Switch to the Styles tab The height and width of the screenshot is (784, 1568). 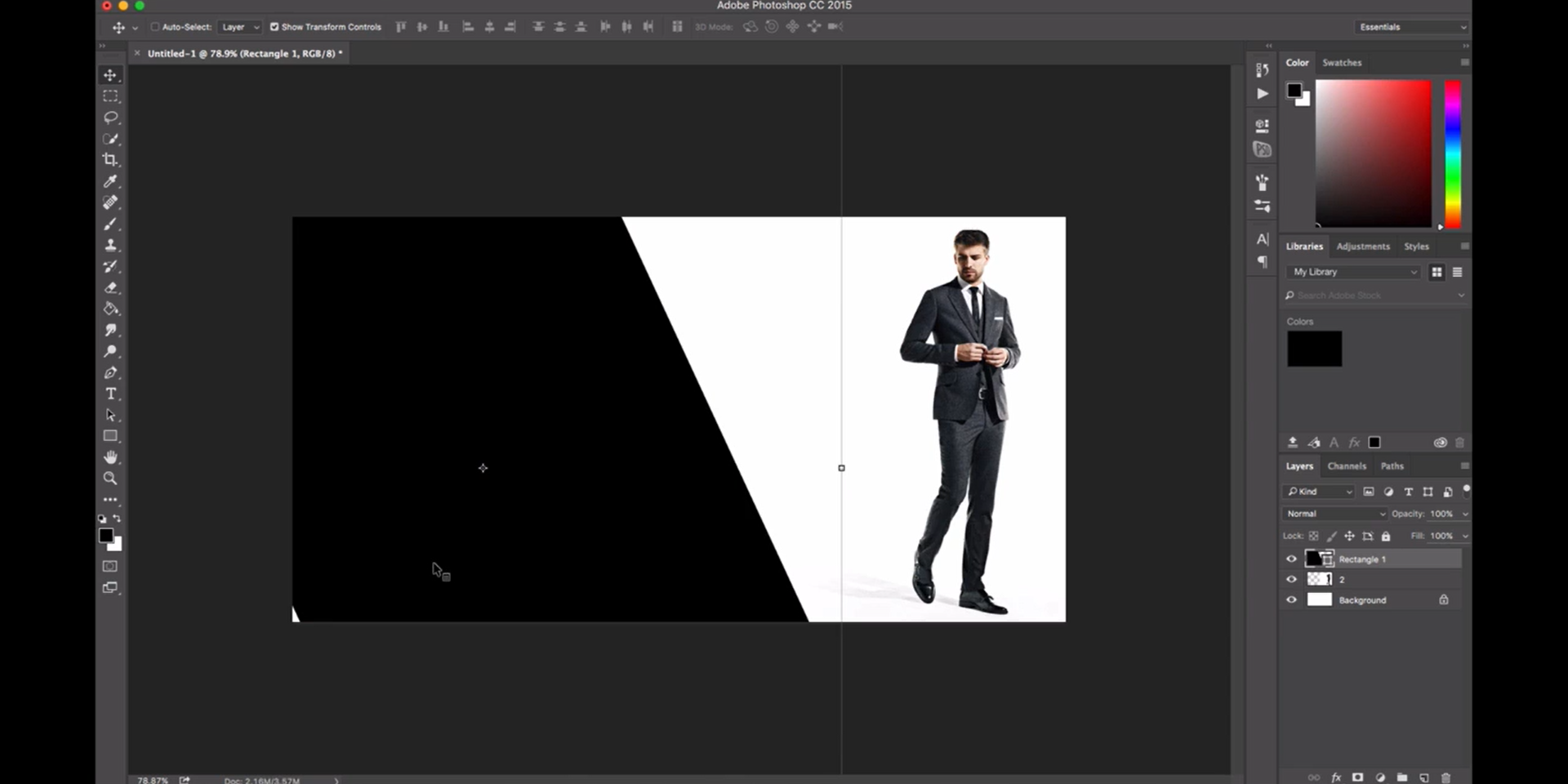1416,247
